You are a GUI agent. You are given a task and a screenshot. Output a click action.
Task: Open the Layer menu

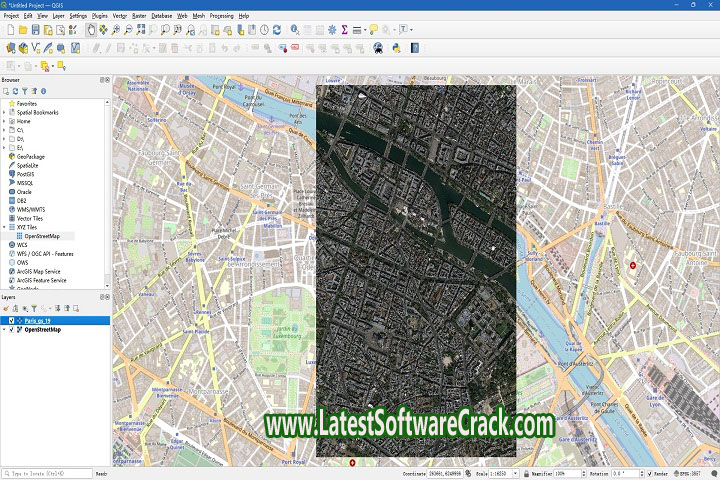pyautogui.click(x=58, y=16)
